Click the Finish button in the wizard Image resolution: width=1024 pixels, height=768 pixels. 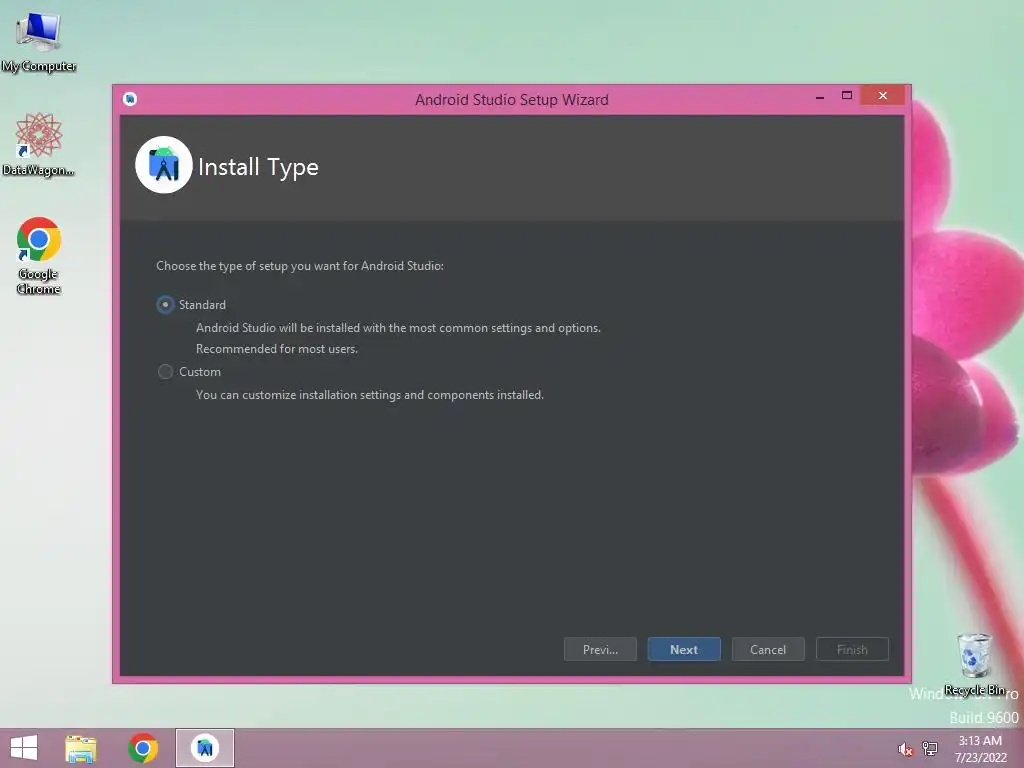[x=852, y=649]
